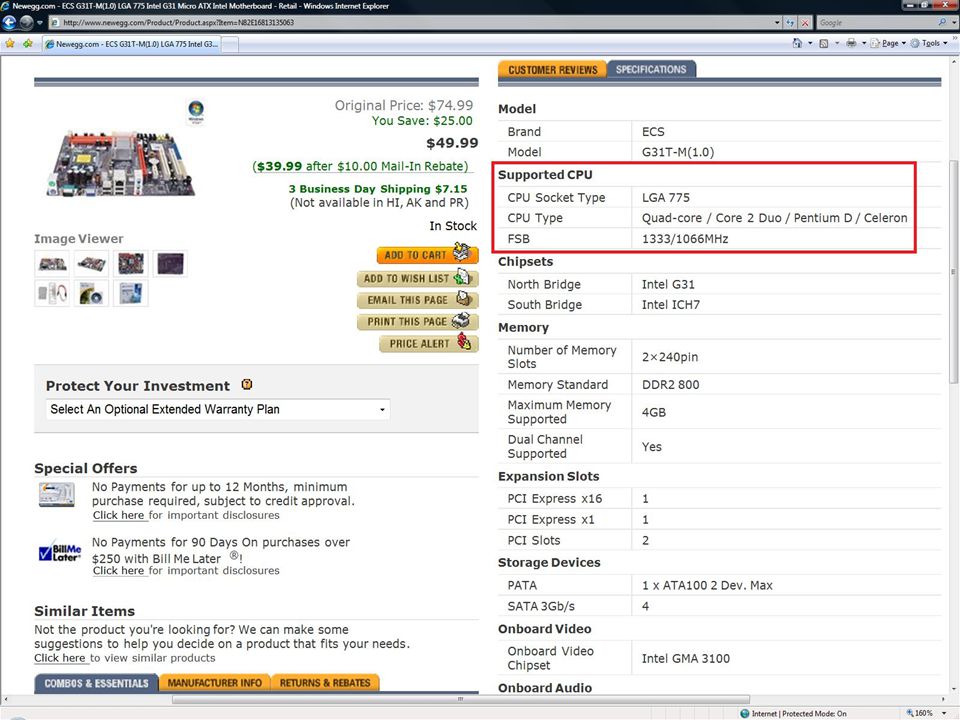The width and height of the screenshot is (960, 720).
Task: Stop loading with the red X icon
Action: click(x=805, y=23)
